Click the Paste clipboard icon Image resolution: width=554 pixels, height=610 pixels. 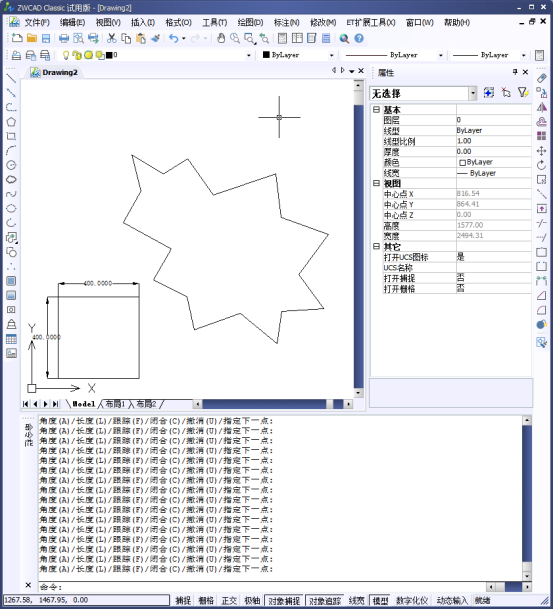click(140, 38)
